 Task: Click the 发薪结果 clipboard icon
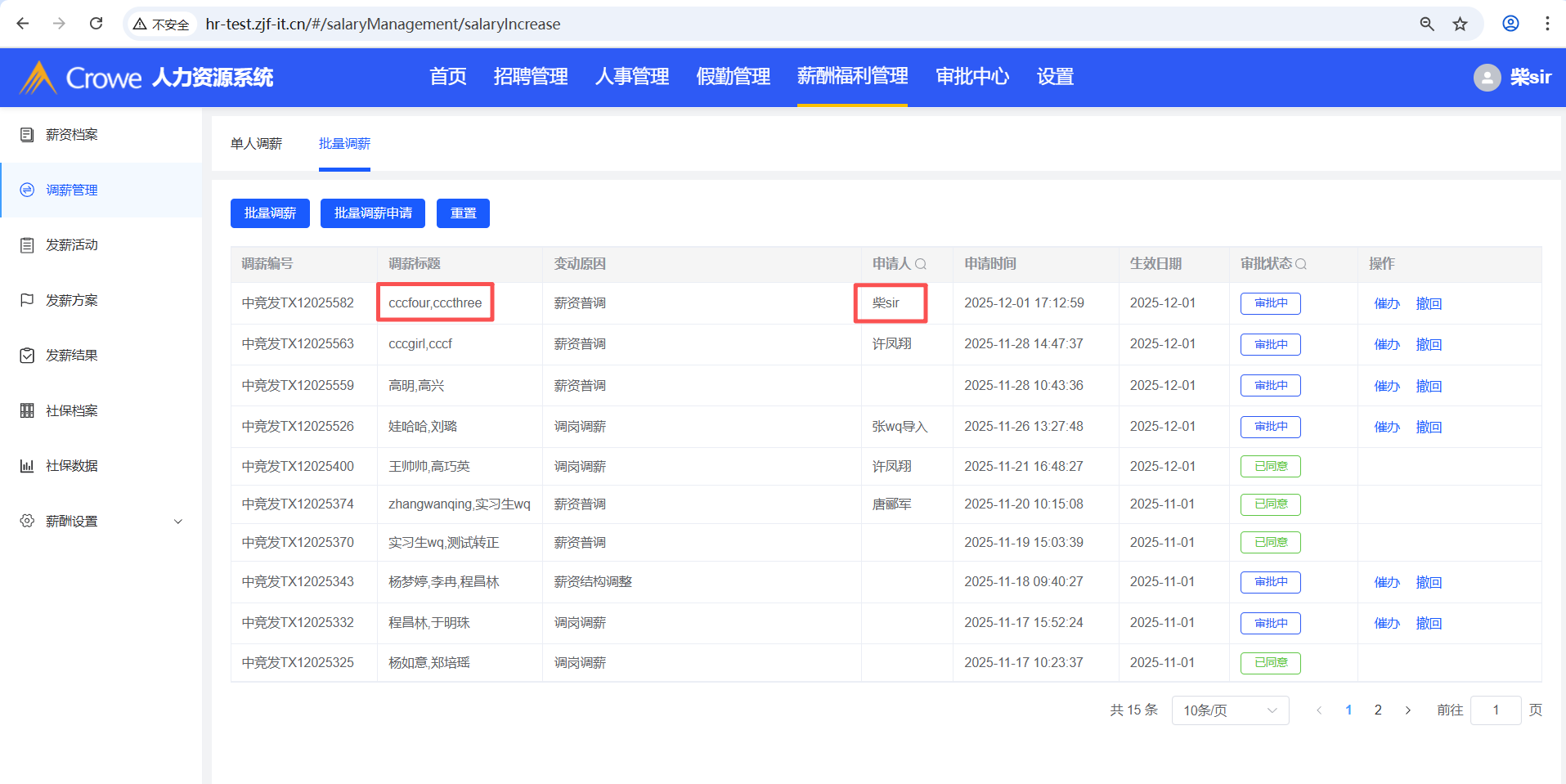(x=27, y=356)
